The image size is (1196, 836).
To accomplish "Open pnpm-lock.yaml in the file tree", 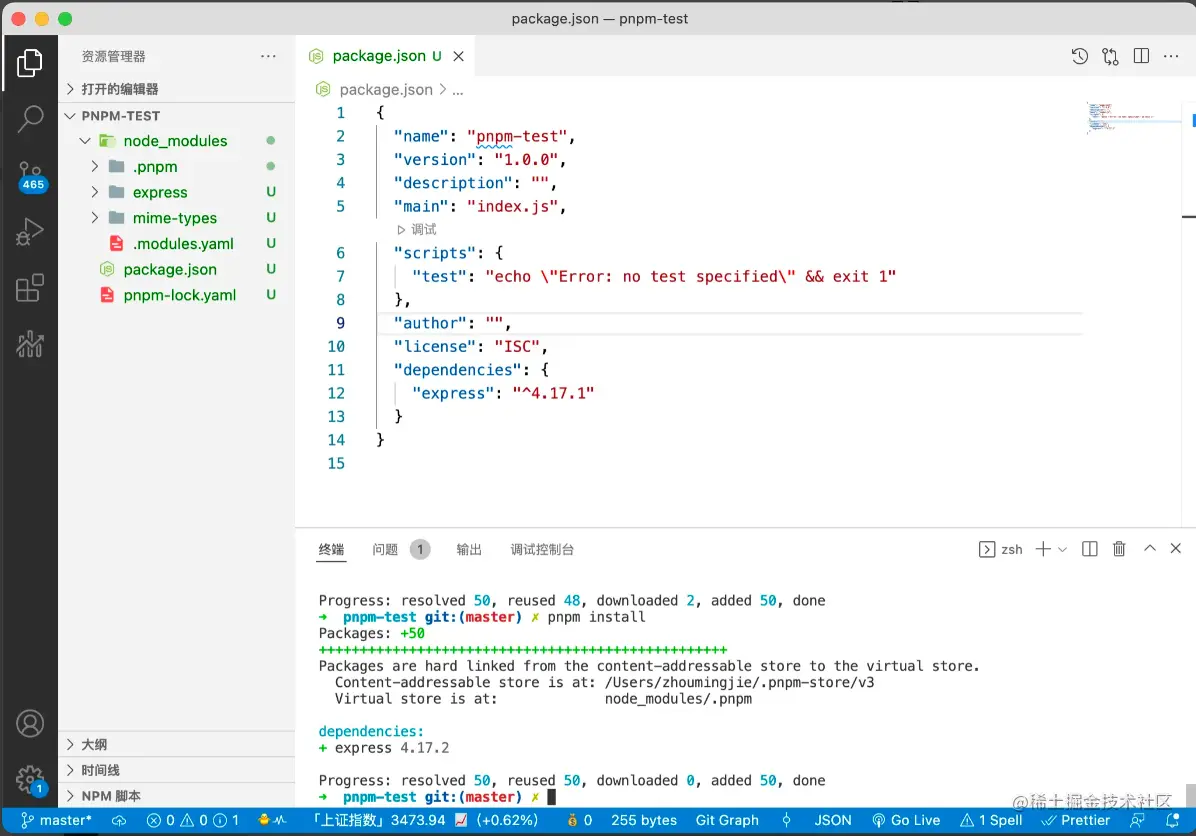I will [177, 295].
